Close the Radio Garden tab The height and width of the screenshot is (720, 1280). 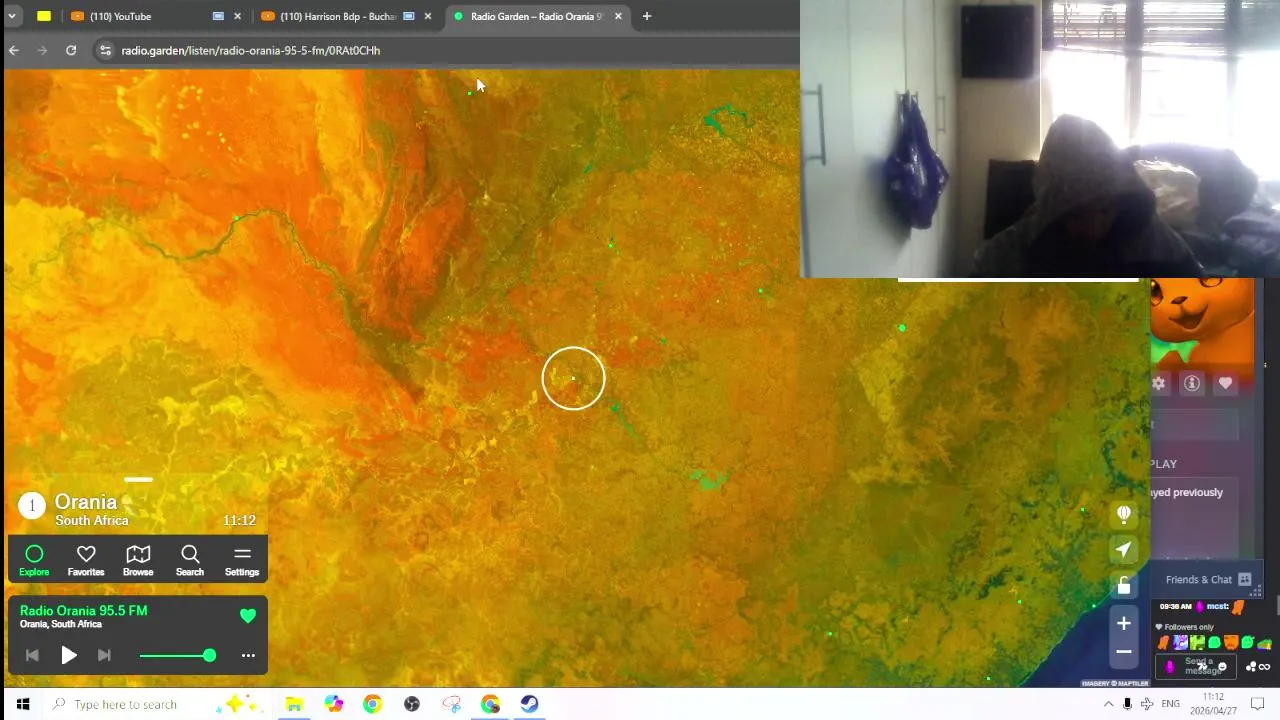(x=618, y=16)
